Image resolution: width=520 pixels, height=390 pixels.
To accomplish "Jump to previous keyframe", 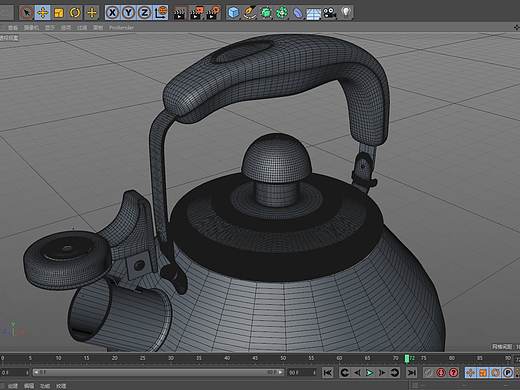I will pyautogui.click(x=345, y=372).
